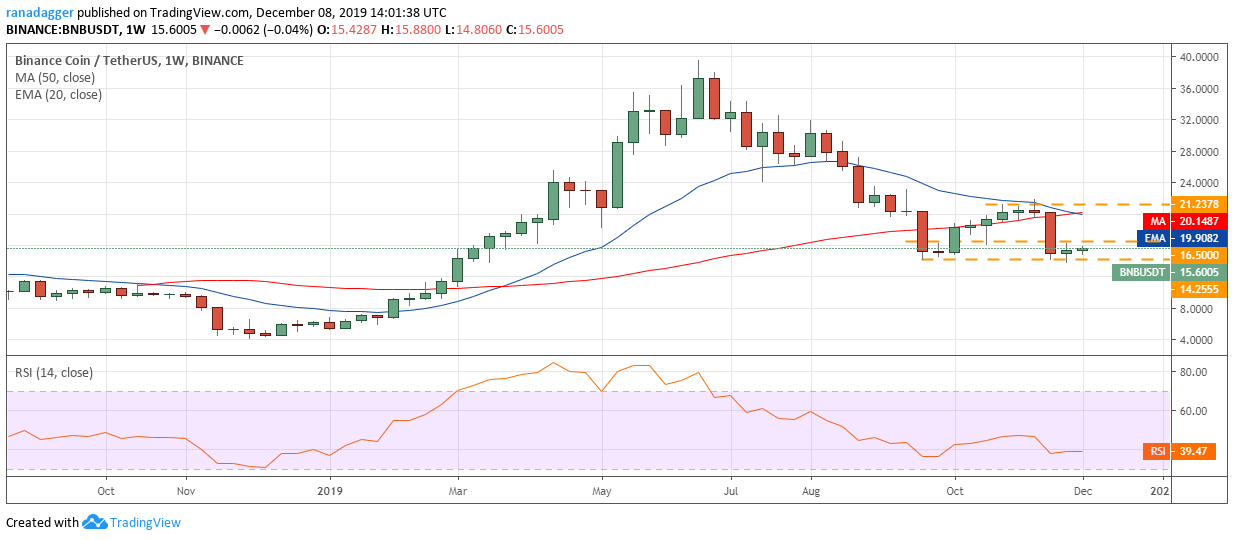Select the MA (50, close) indicator label

[x=56, y=78]
